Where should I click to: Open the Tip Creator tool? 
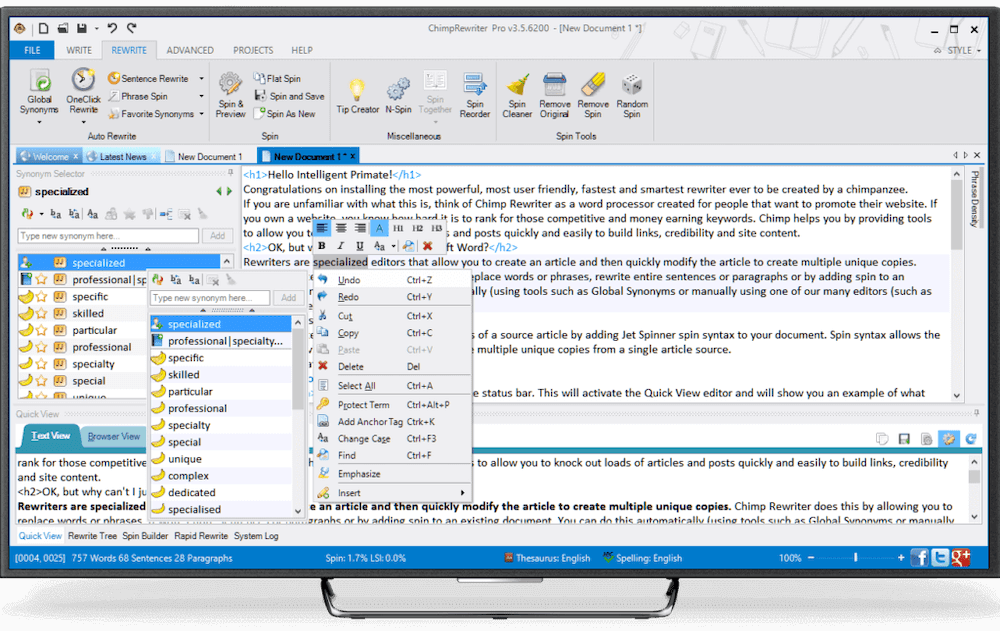pyautogui.click(x=357, y=96)
